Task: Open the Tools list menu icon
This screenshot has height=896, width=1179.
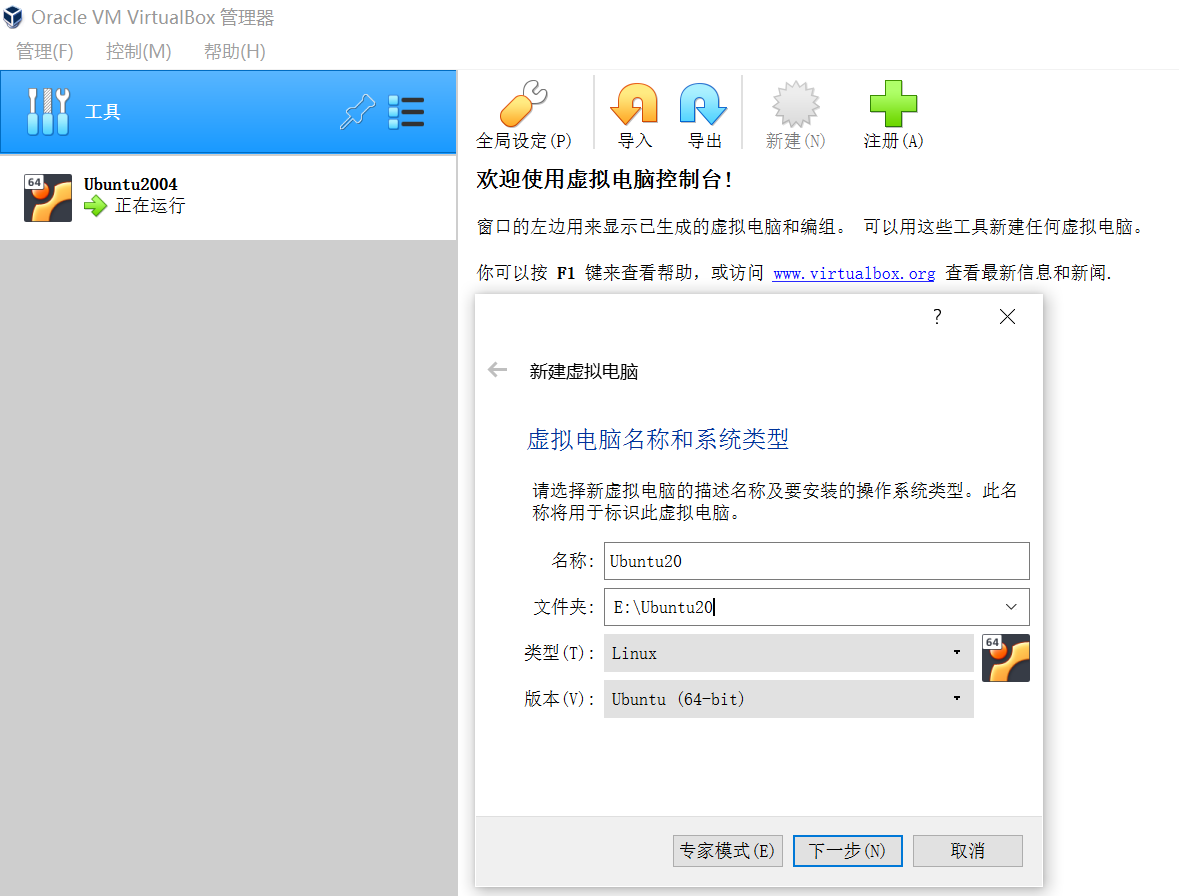Action: pyautogui.click(x=406, y=112)
